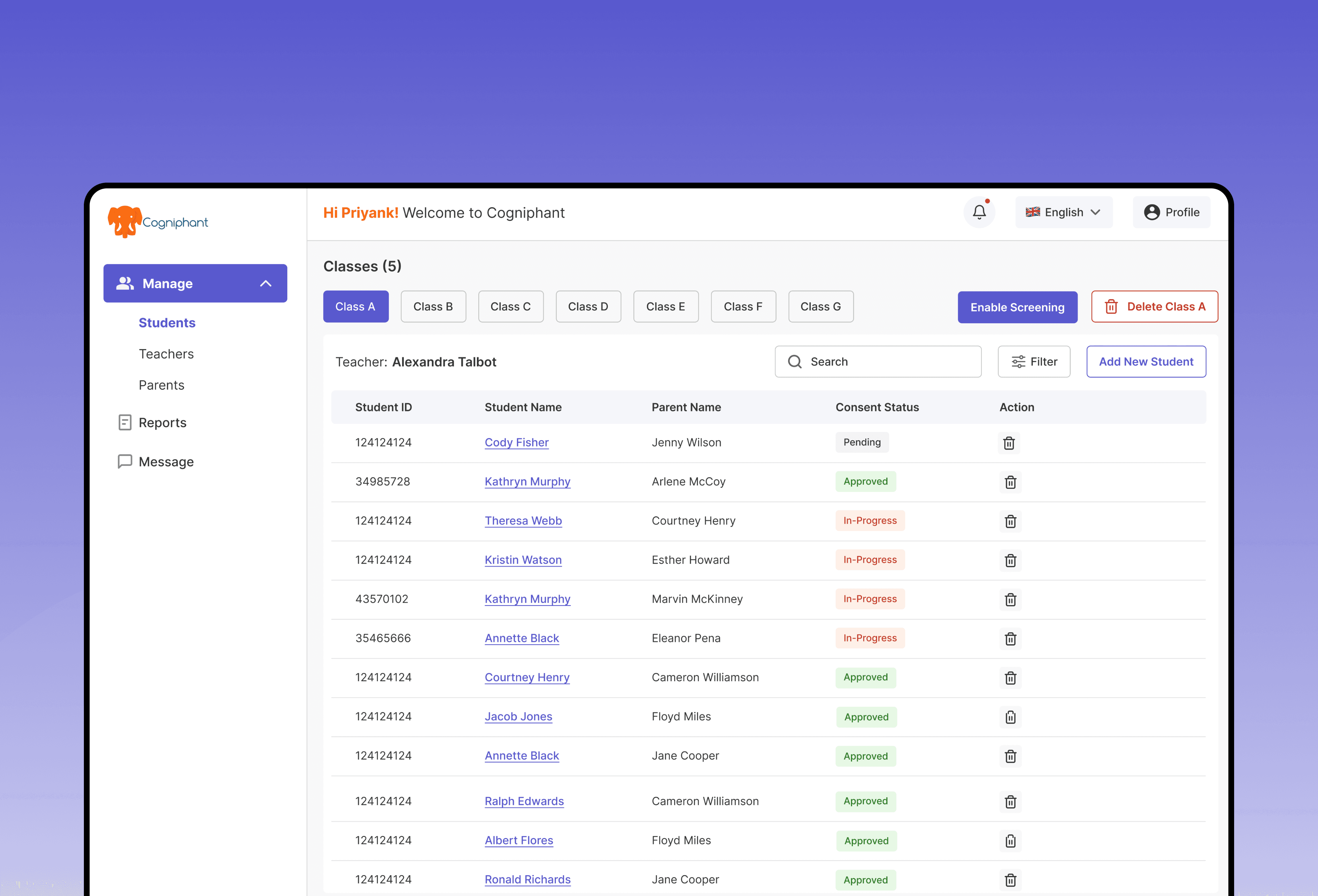Click trash icon for Theresa Webb
The image size is (1318, 896).
pyautogui.click(x=1010, y=521)
